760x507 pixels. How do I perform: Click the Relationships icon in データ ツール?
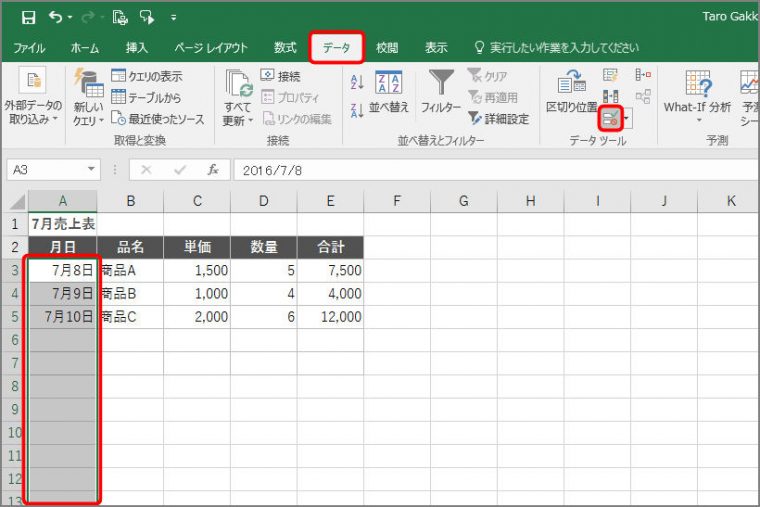643,96
